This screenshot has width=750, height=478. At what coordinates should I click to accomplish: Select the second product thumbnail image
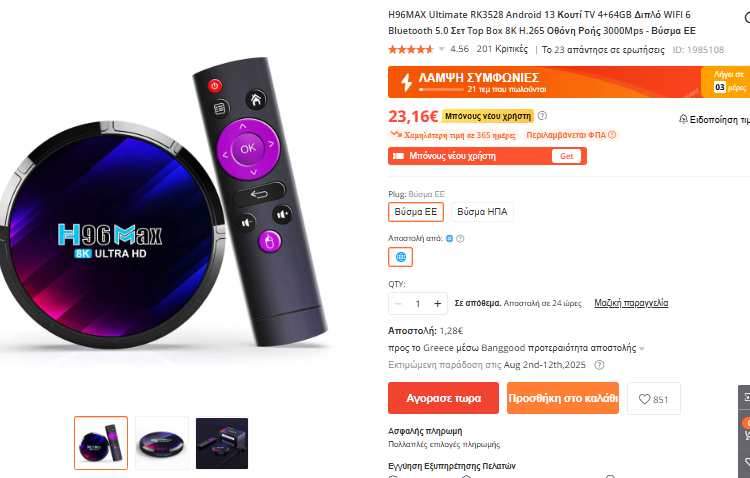click(x=162, y=443)
